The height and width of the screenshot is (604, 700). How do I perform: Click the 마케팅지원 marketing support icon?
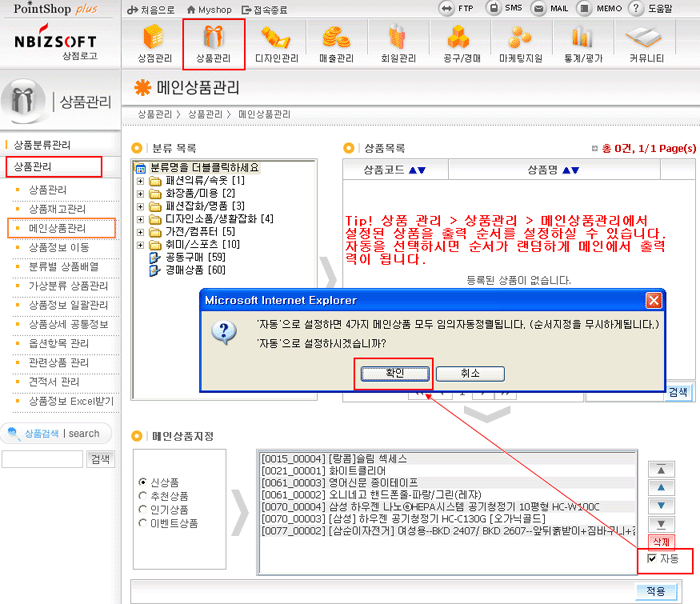pos(521,43)
